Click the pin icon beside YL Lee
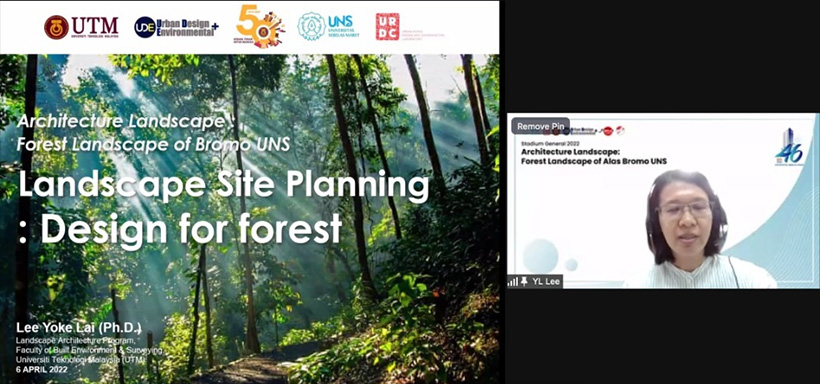 point(525,281)
